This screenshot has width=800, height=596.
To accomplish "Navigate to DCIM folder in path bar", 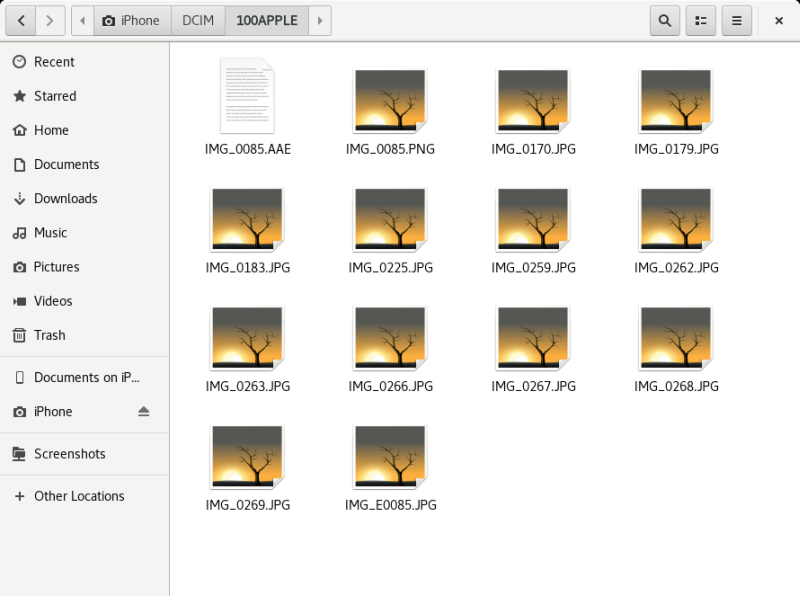I will [x=198, y=20].
